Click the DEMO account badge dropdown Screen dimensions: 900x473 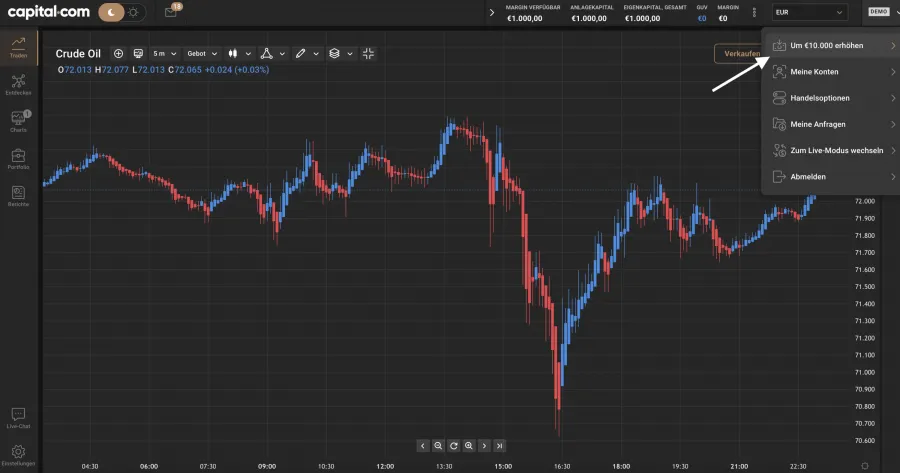tap(881, 11)
